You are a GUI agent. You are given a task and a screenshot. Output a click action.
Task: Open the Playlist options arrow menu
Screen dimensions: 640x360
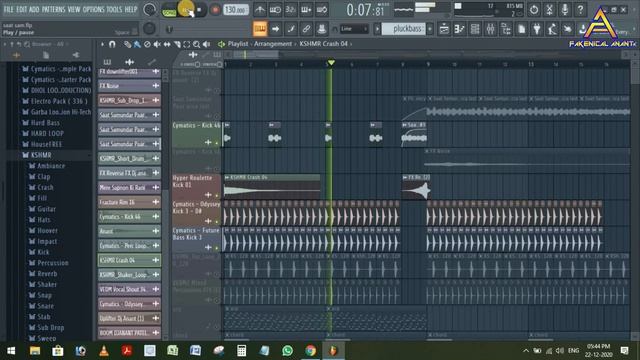[x=102, y=44]
